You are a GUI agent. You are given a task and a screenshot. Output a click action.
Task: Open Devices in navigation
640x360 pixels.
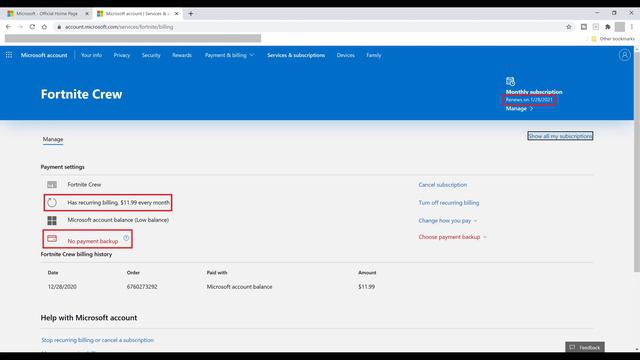(x=345, y=55)
